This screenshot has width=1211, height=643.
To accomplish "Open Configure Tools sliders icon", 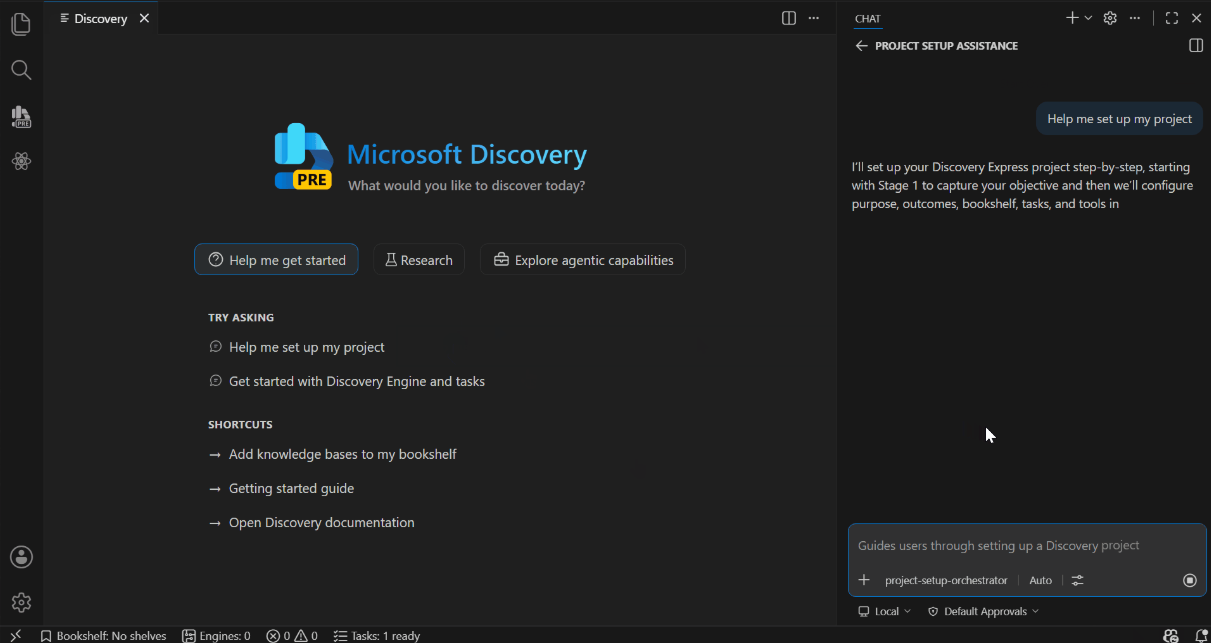I will [x=1077, y=580].
